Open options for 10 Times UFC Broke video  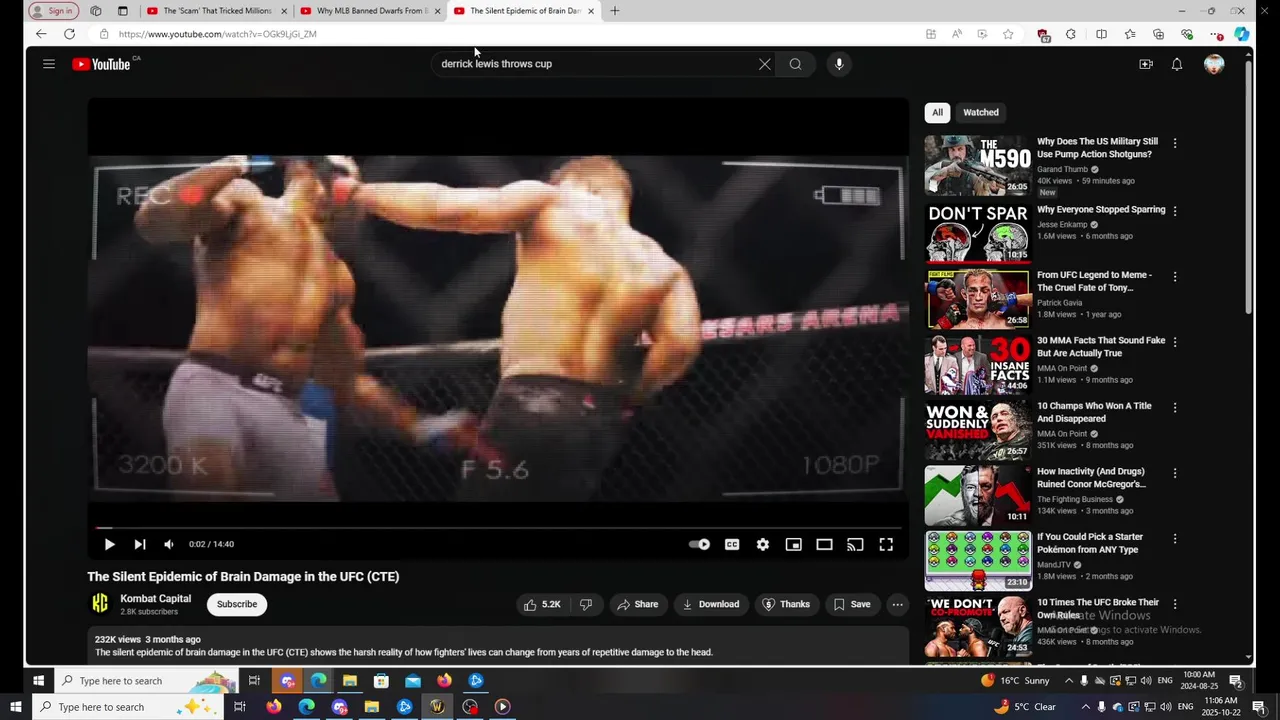pos(1175,604)
